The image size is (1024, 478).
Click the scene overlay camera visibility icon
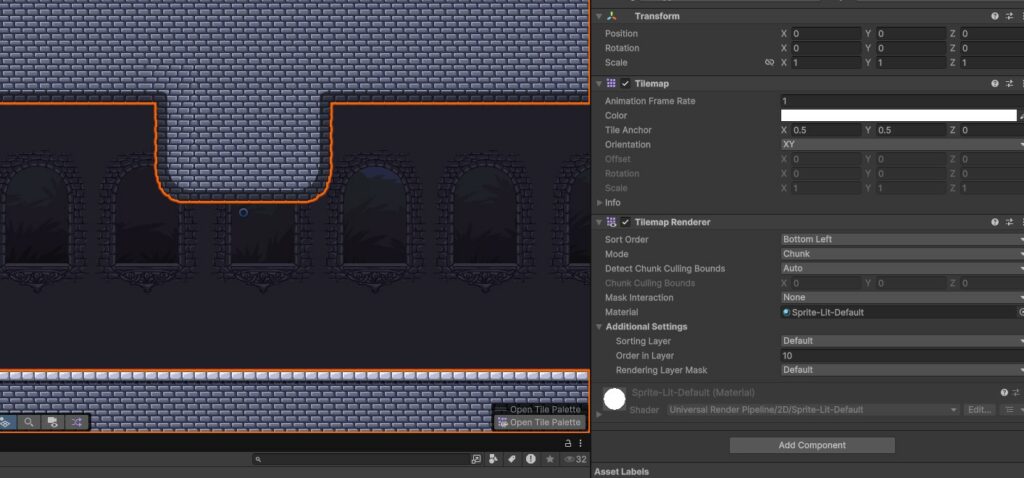point(53,422)
